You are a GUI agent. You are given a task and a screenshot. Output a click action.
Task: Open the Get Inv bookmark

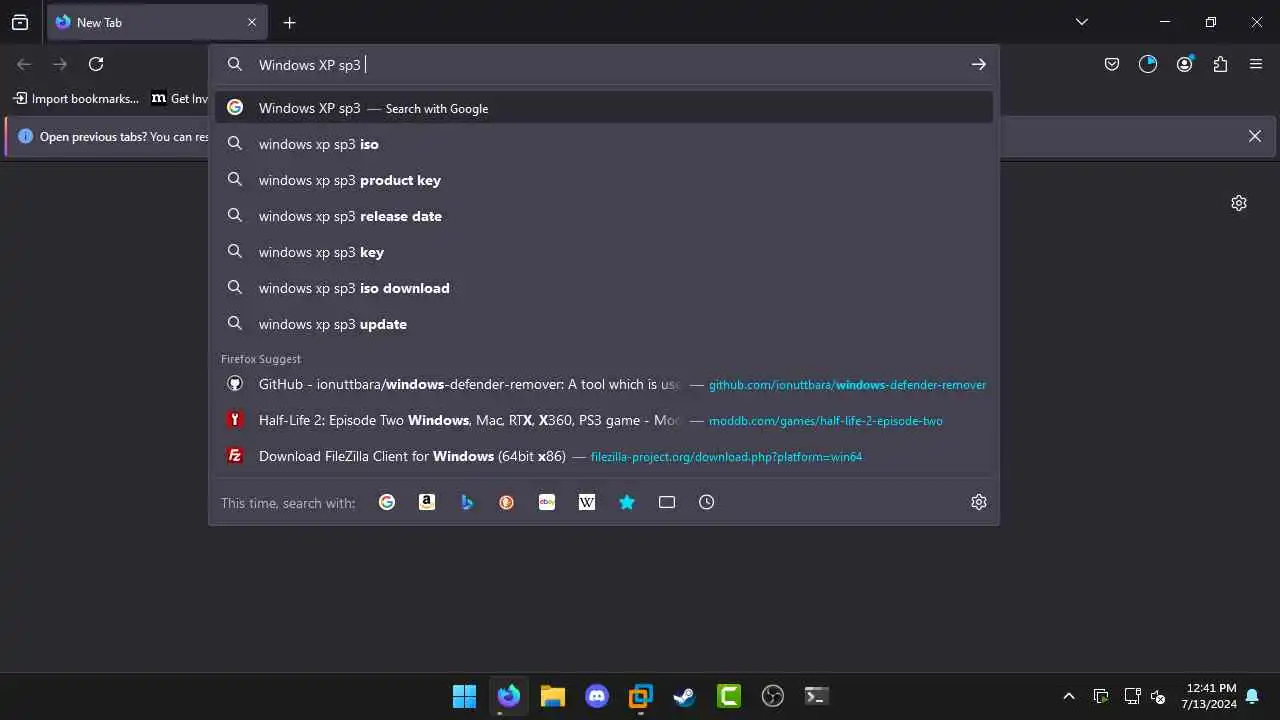tap(179, 98)
